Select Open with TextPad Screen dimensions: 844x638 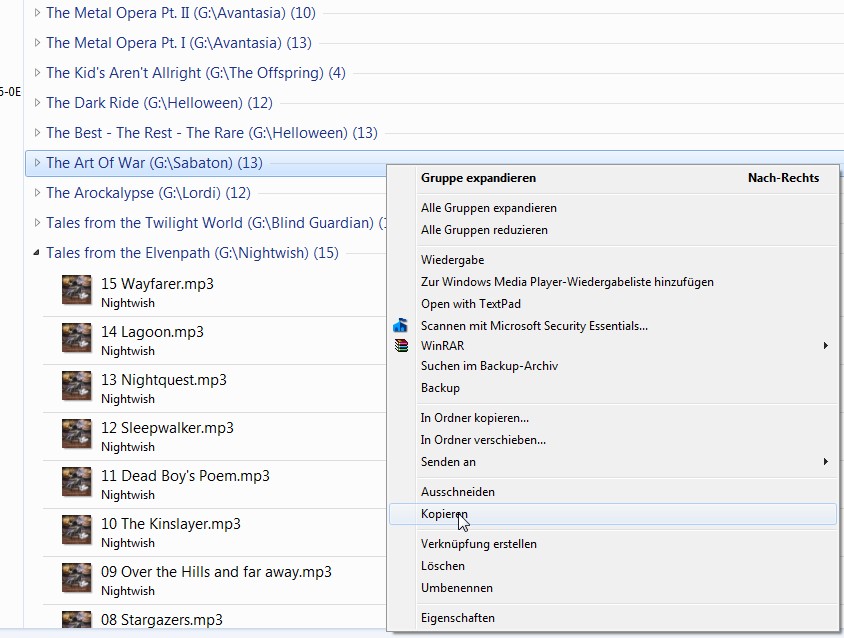(613, 304)
